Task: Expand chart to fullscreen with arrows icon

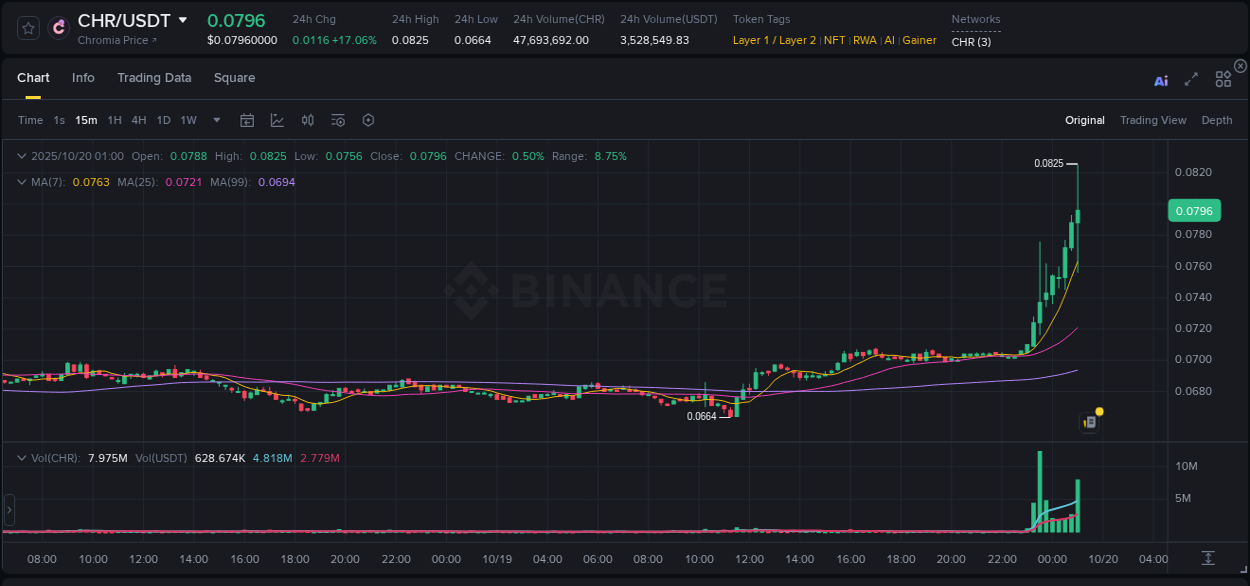Action: coord(1190,81)
